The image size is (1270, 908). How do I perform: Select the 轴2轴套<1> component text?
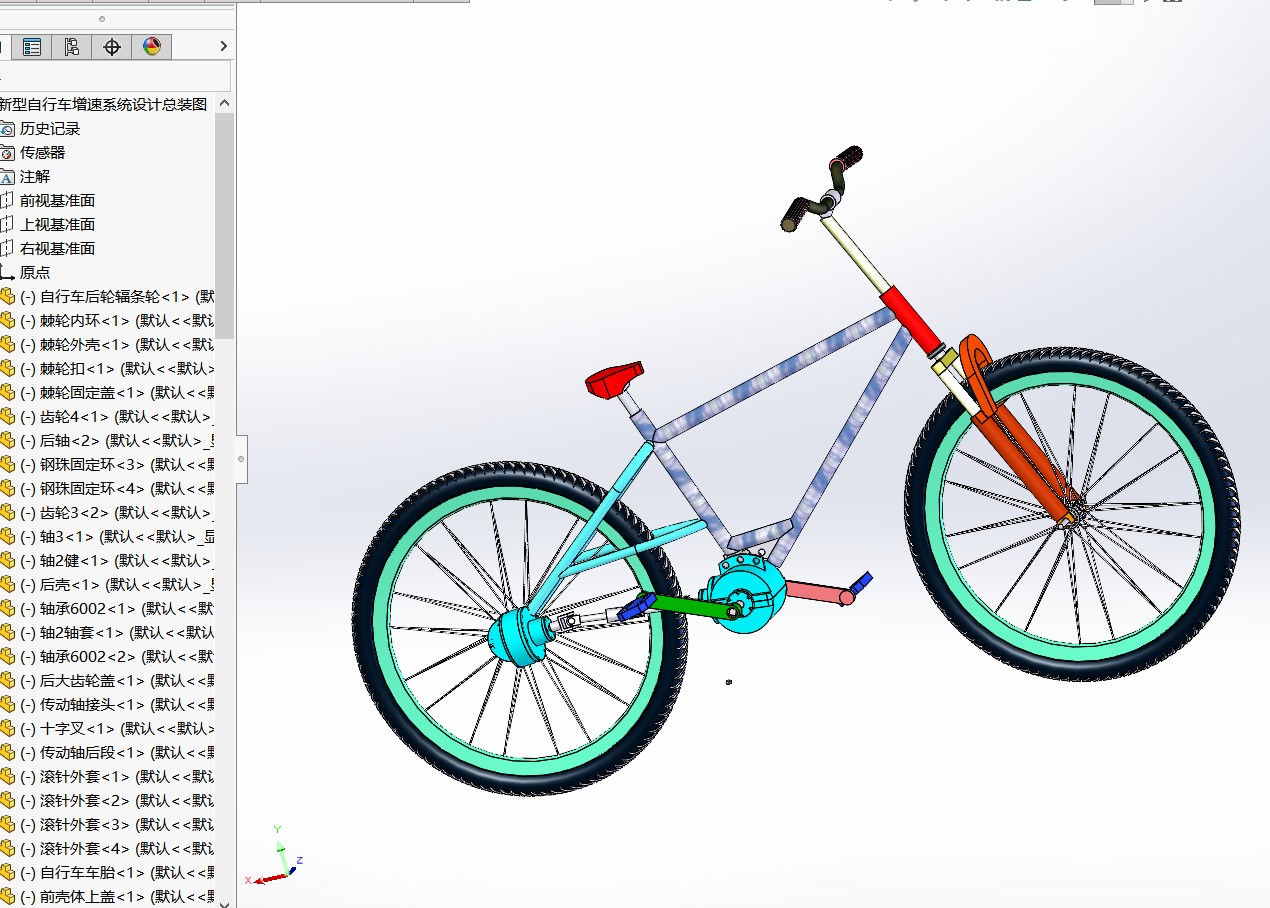[116, 633]
